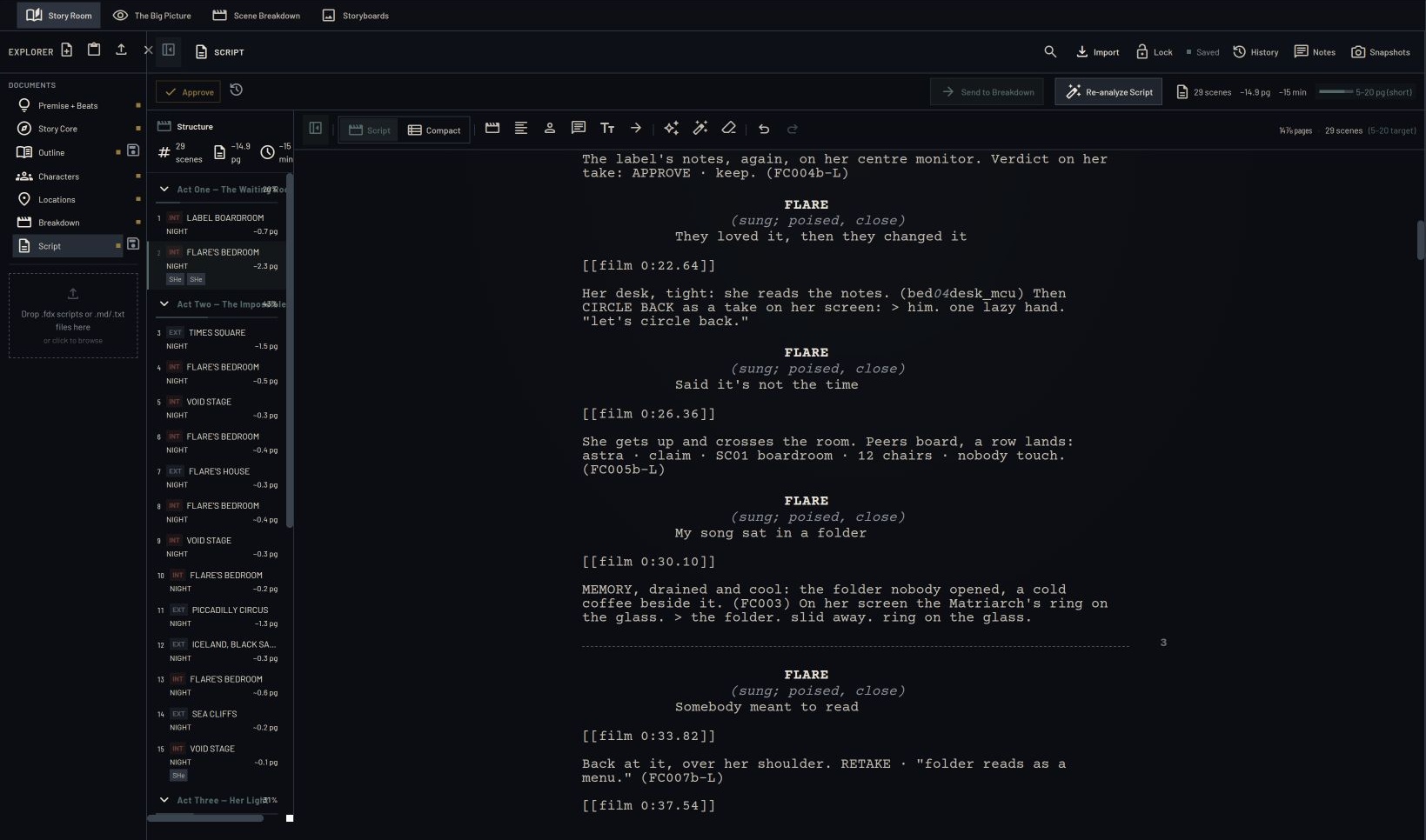Click the upload icon in Explorer header

pos(121,50)
